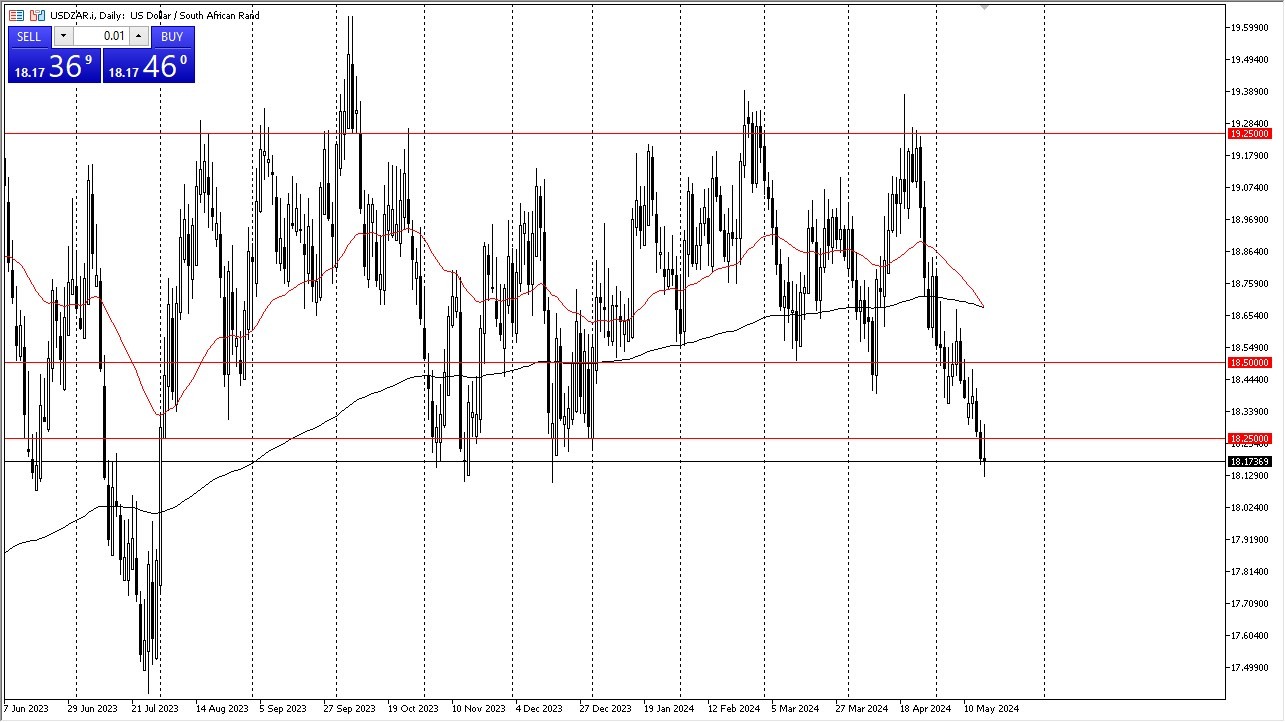
Task: Click the current price label 18.17369
Action: point(1250,461)
